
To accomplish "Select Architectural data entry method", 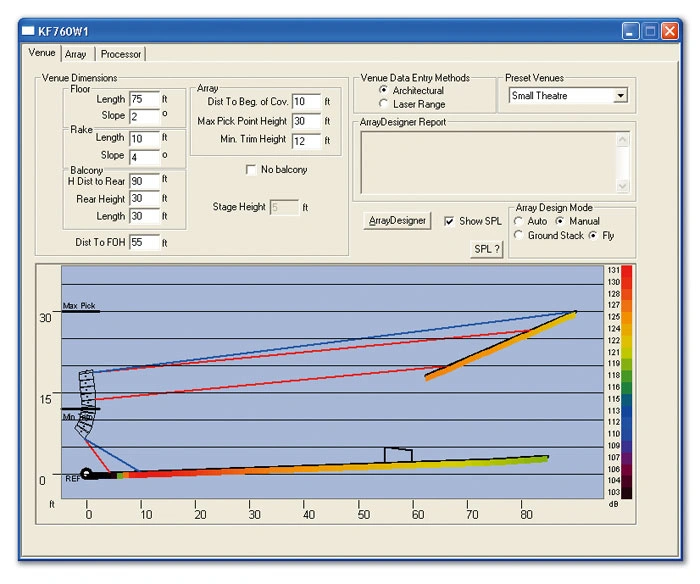I will pos(384,91).
